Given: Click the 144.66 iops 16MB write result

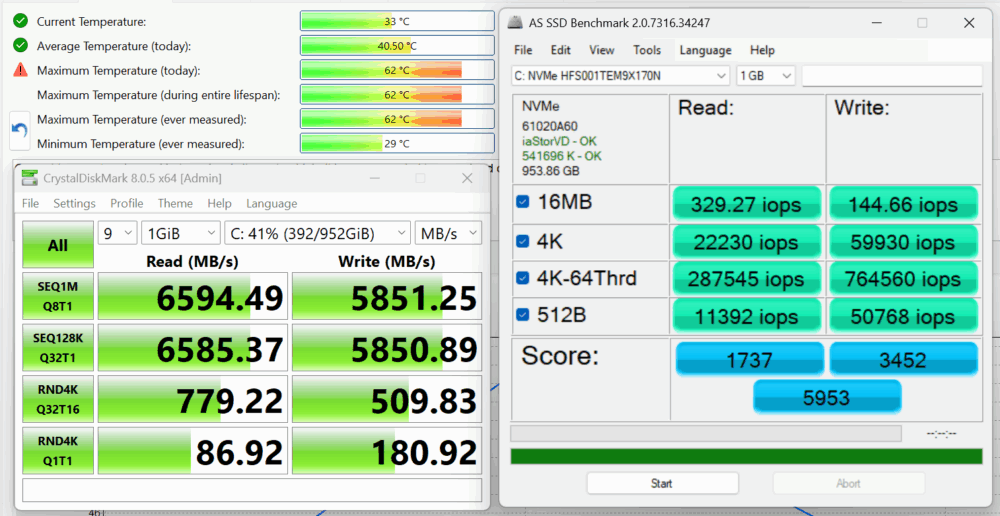Looking at the screenshot, I should (x=903, y=204).
